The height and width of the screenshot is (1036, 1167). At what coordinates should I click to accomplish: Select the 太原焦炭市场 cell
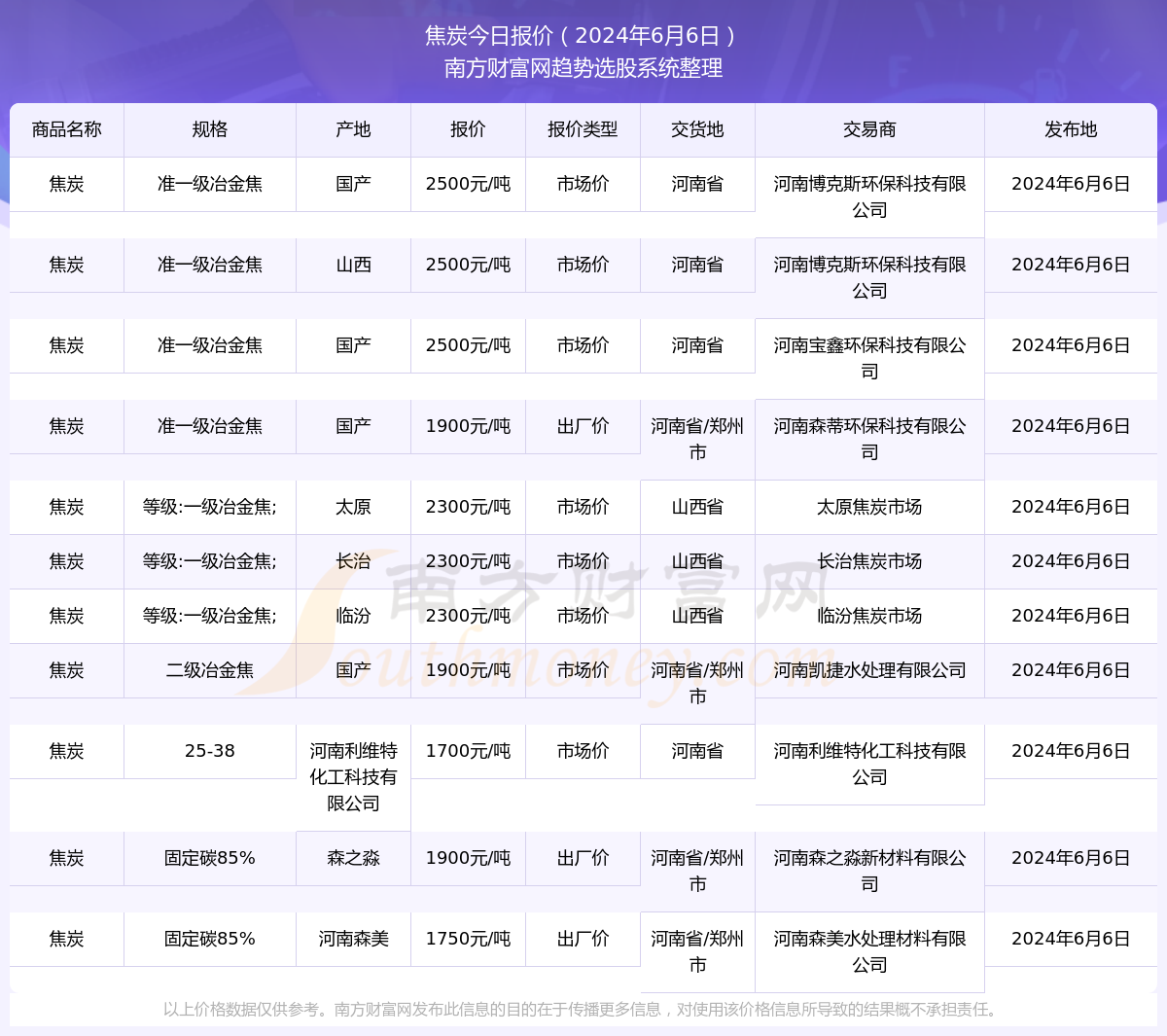click(x=869, y=507)
